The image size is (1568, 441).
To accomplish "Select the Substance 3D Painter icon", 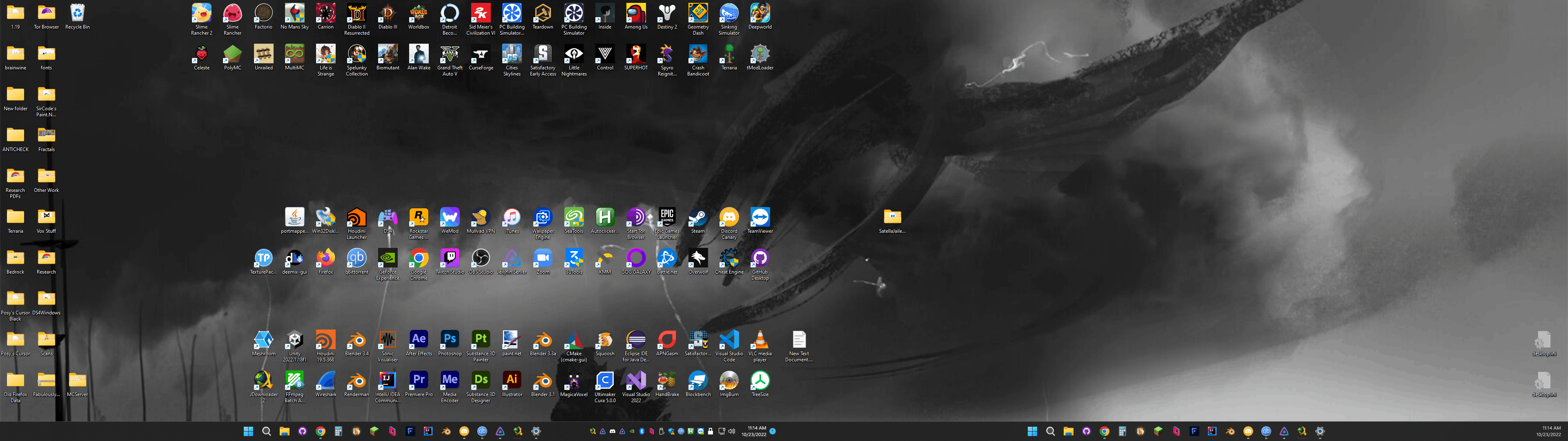I will pyautogui.click(x=481, y=345).
